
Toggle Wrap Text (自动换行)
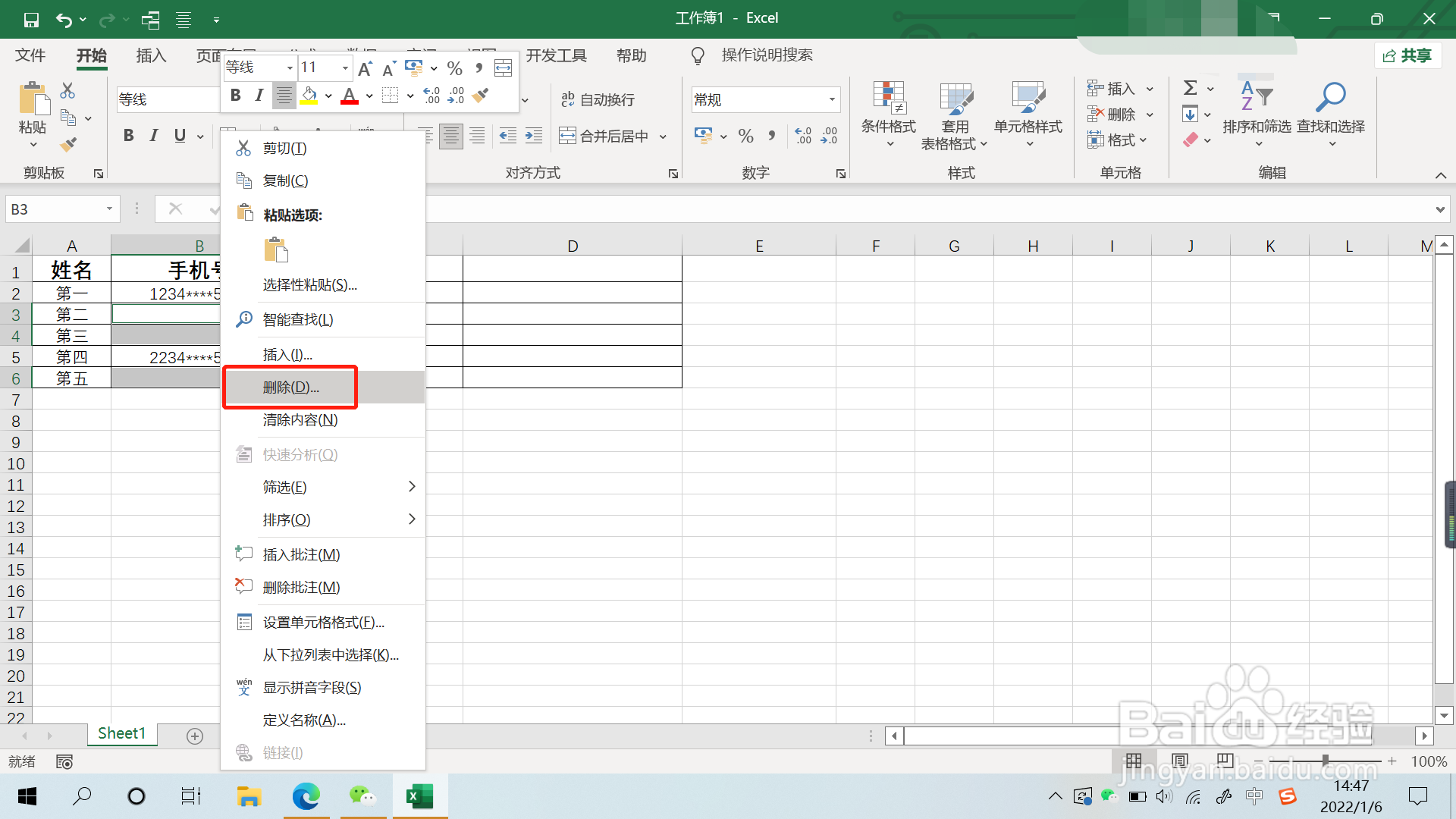[x=598, y=99]
